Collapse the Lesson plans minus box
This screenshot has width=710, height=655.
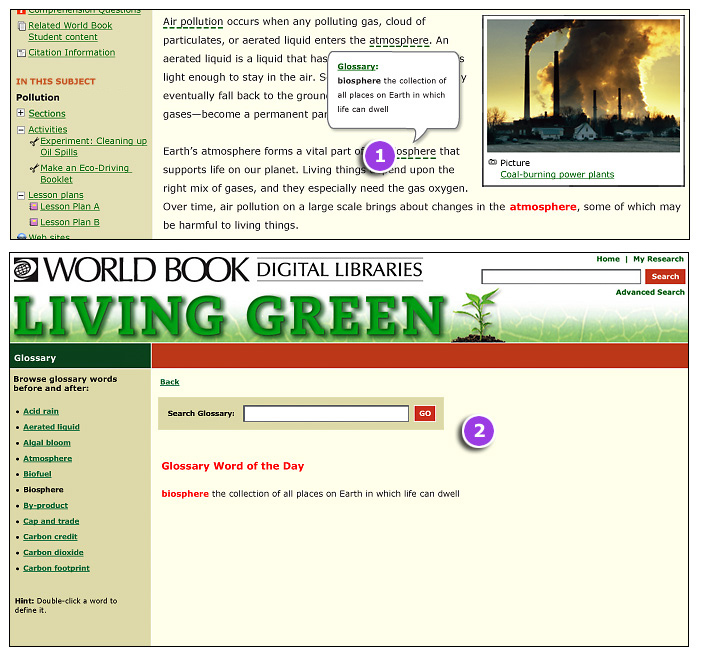21,196
